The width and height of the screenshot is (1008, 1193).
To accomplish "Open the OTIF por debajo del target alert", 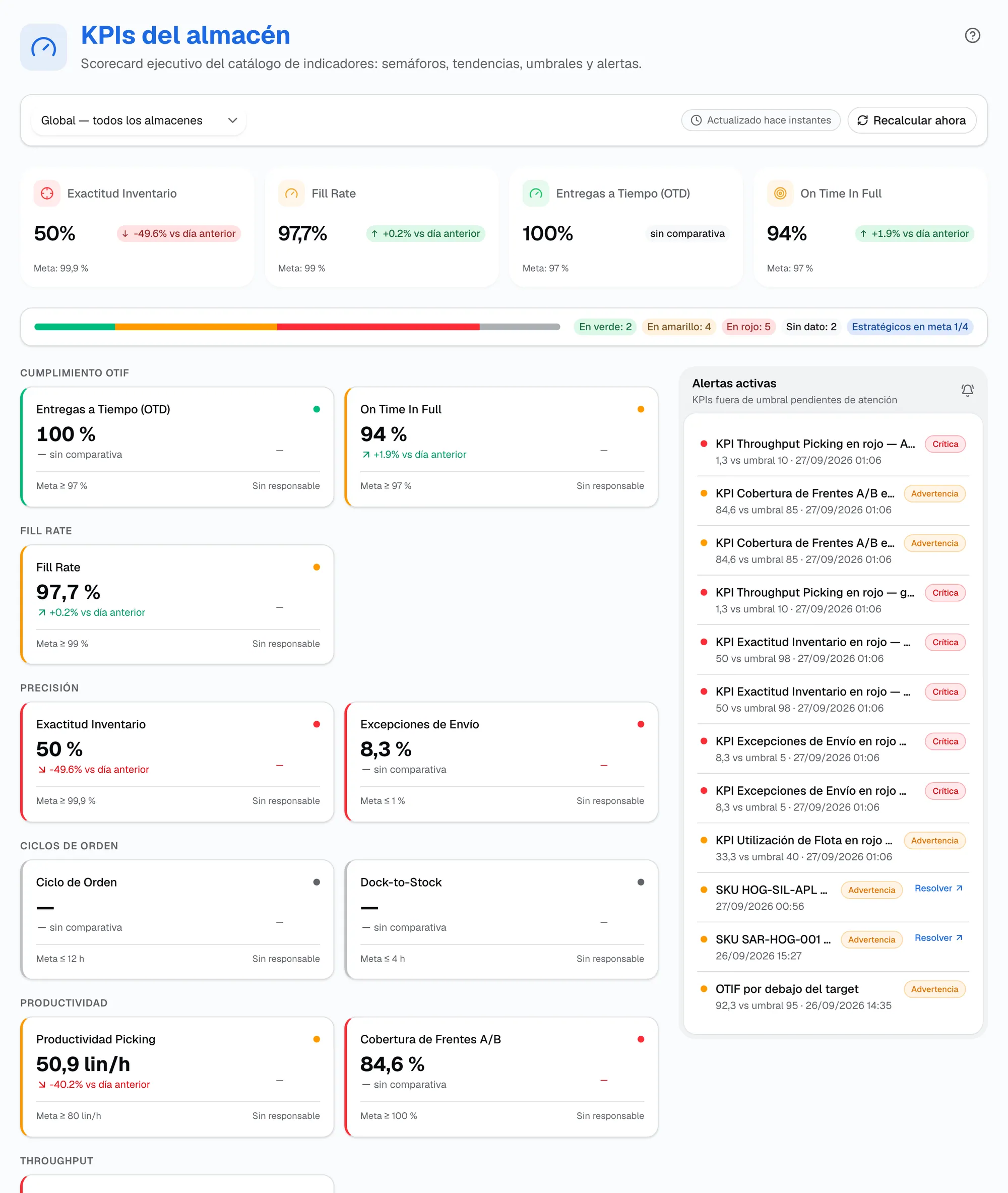I will [x=833, y=997].
